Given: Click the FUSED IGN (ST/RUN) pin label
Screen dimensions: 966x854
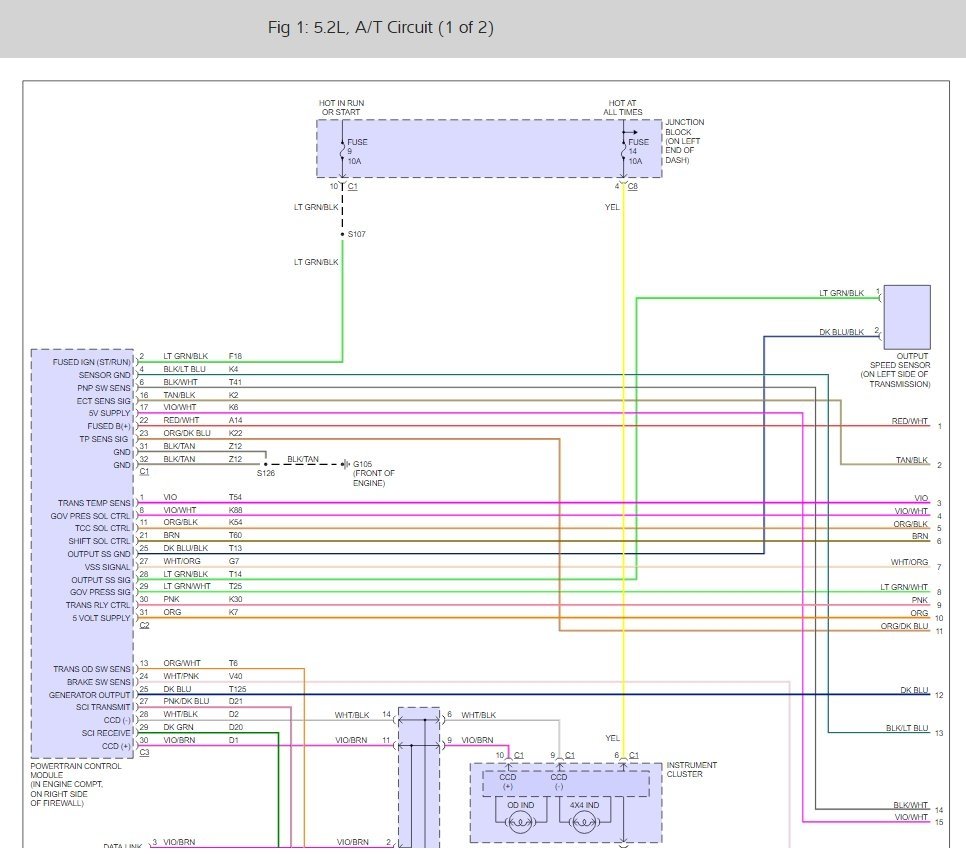Looking at the screenshot, I should [91, 361].
